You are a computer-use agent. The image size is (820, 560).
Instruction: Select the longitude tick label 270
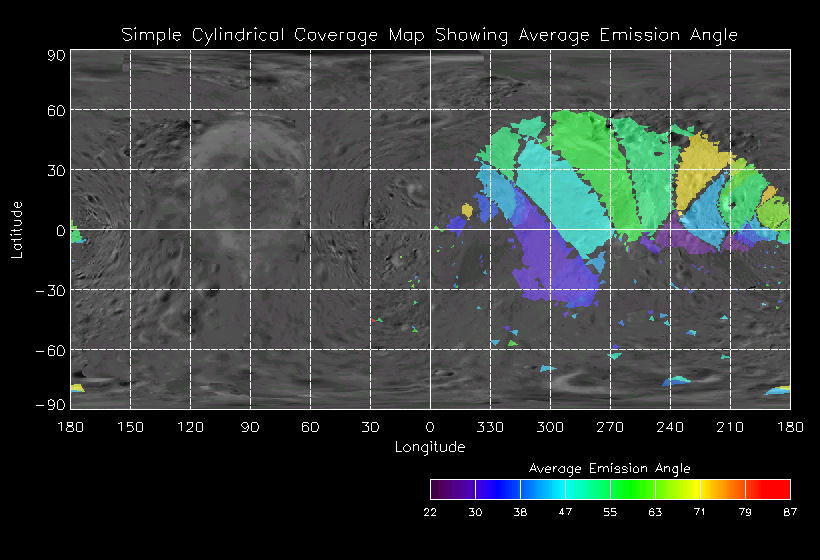(610, 426)
